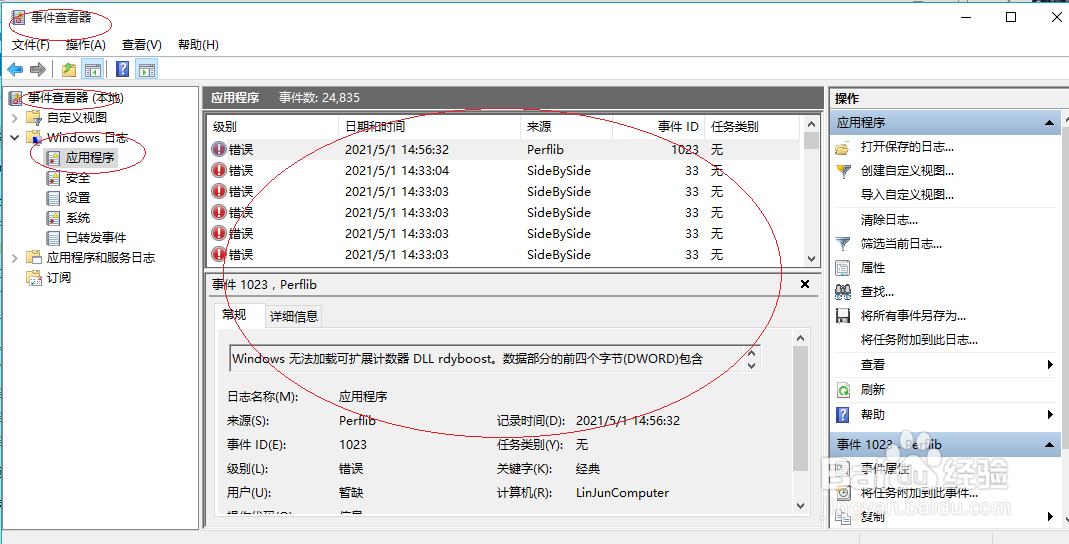The image size is (1069, 544).
Task: Click the funnel icon for 创建自定义视图
Action: (843, 171)
